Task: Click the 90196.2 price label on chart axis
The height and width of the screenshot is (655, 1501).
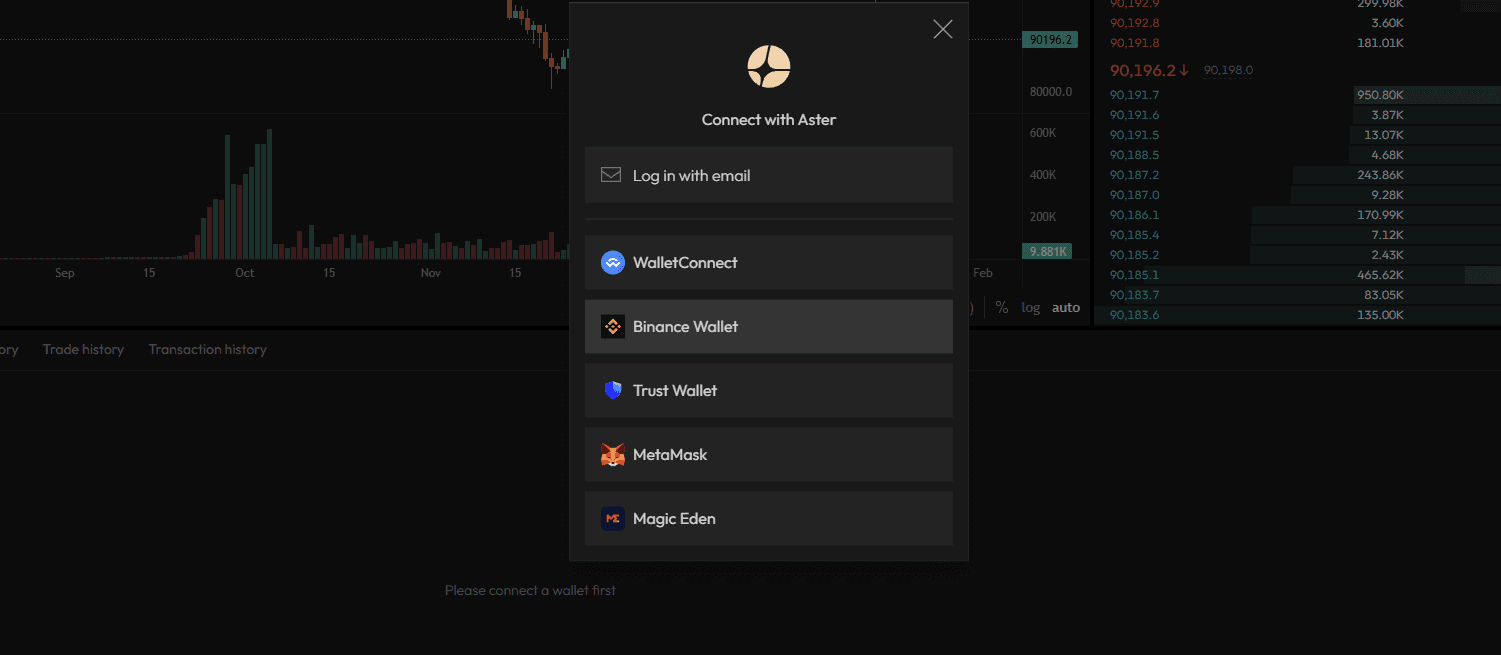Action: (1049, 40)
